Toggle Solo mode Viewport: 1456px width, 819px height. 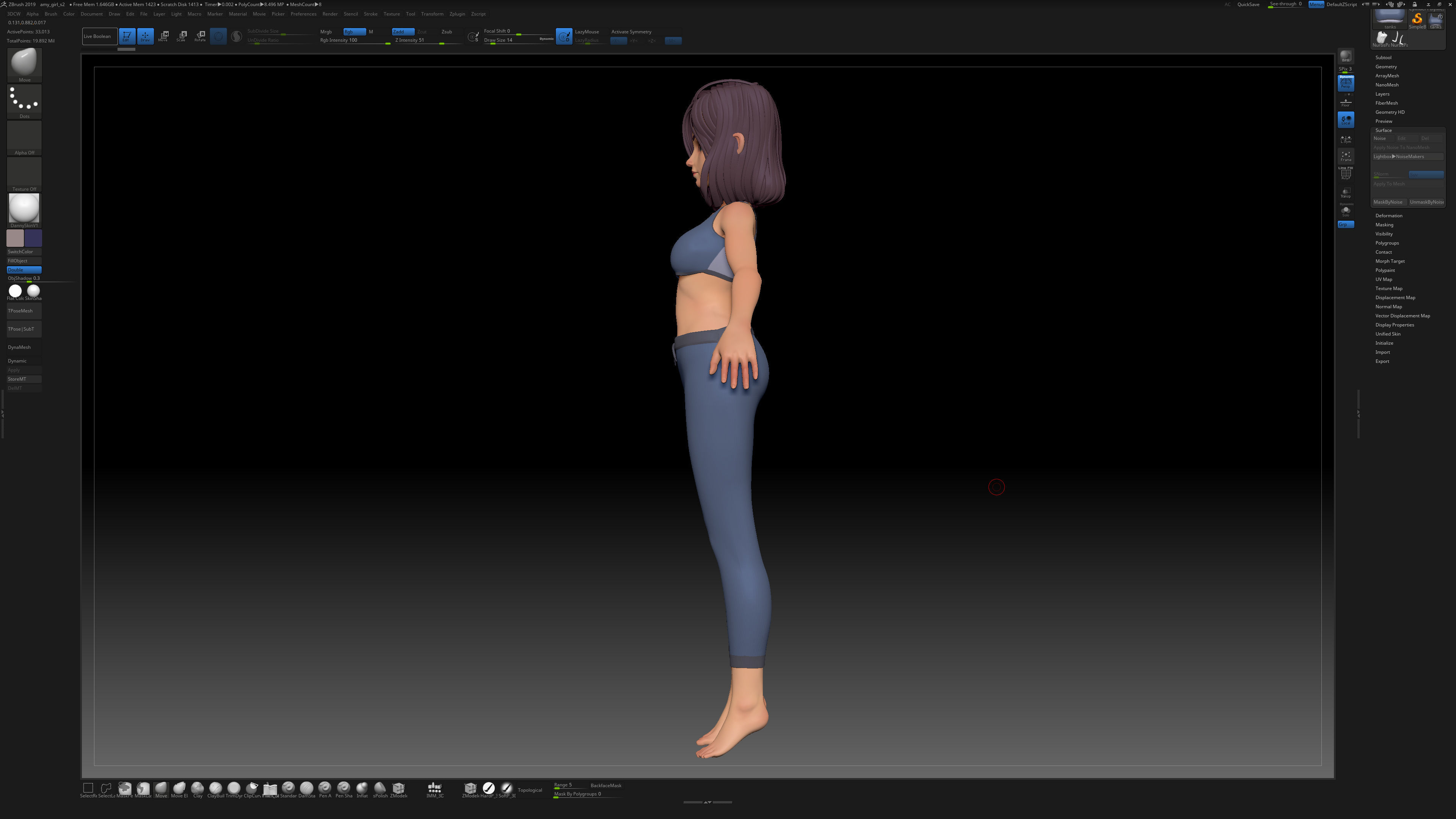coord(1345,210)
